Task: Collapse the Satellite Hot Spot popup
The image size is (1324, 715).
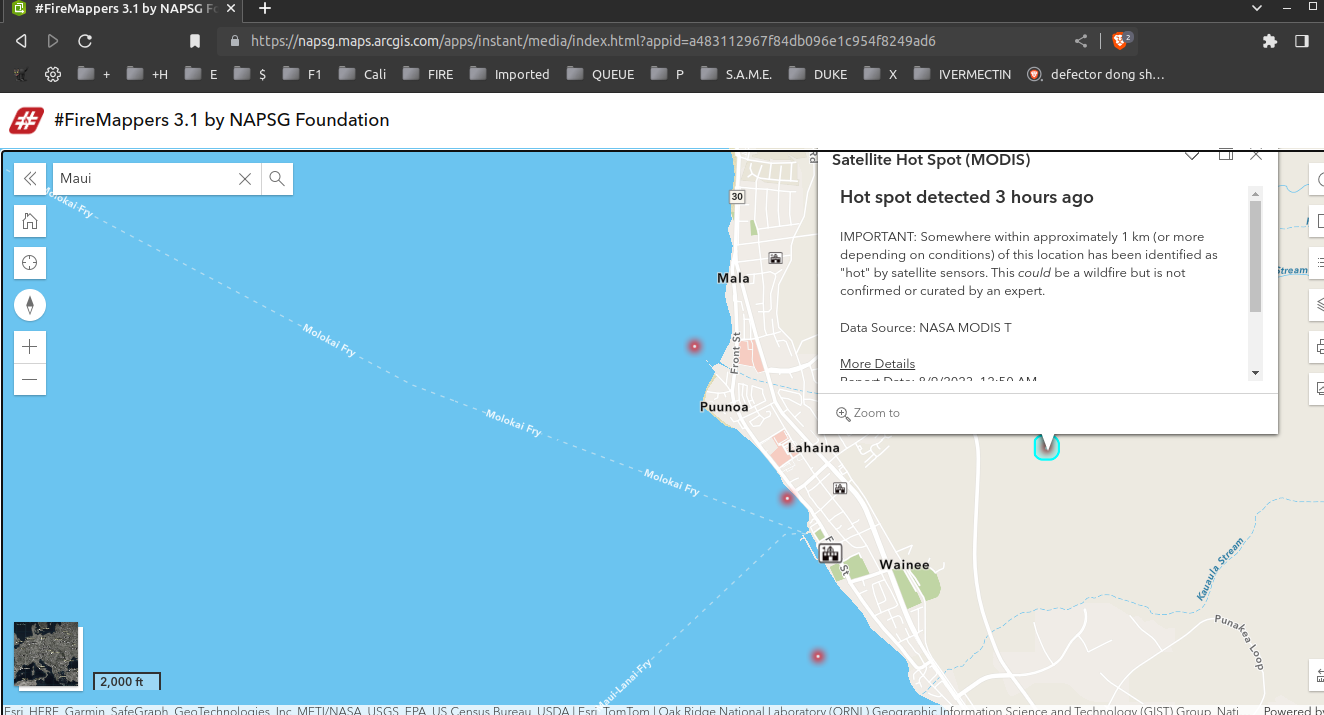Action: (1192, 155)
